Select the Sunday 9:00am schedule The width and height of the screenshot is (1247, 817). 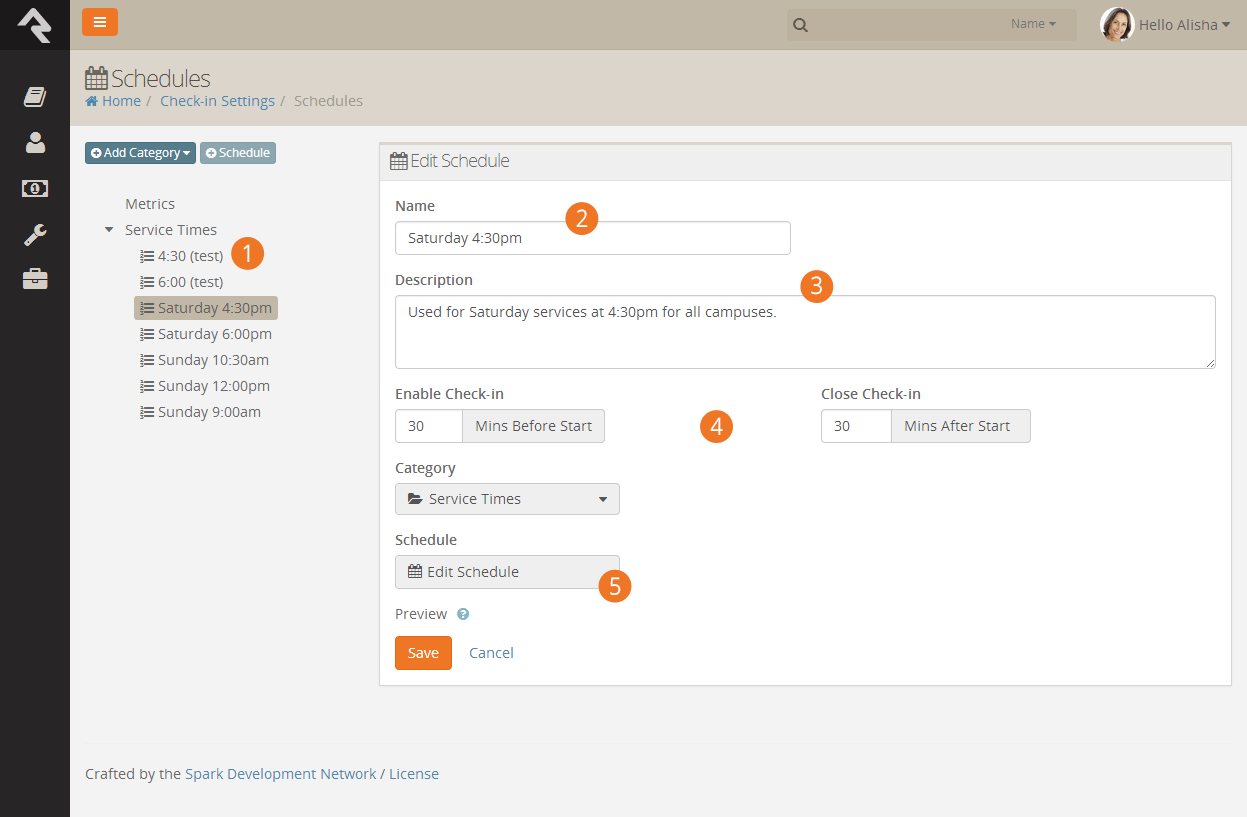pyautogui.click(x=201, y=412)
